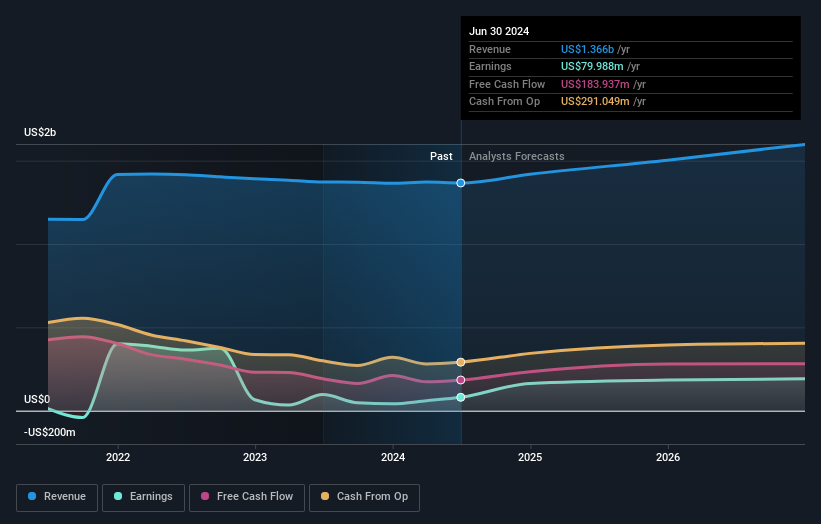
Task: Click the 2026 x-axis label
Action: (x=668, y=458)
